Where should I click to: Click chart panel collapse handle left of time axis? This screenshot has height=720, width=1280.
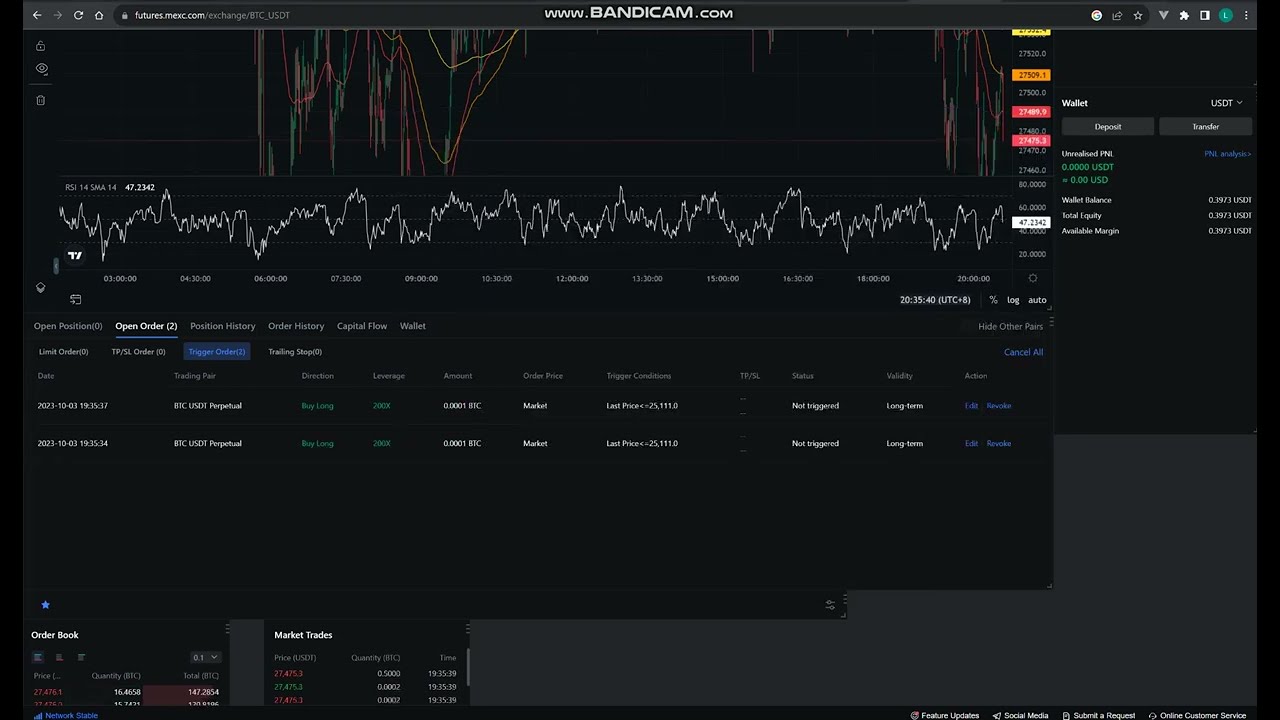pos(55,265)
